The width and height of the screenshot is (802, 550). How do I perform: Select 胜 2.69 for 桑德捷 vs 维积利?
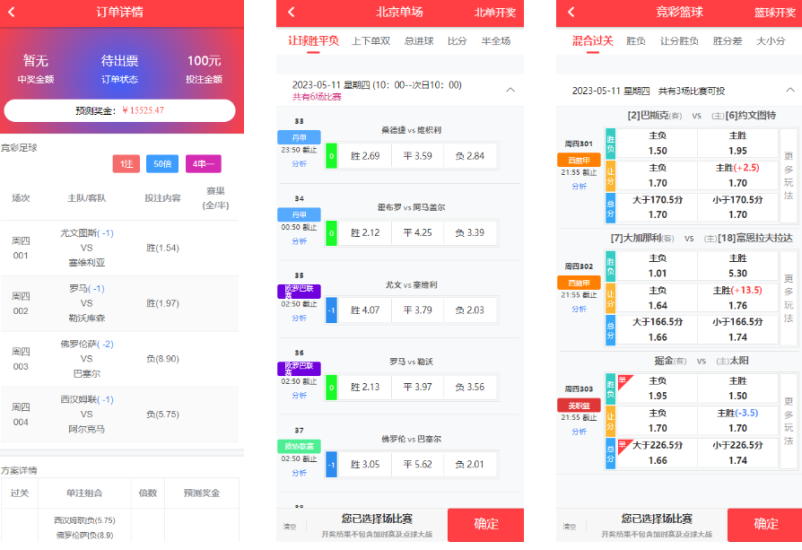pos(365,156)
